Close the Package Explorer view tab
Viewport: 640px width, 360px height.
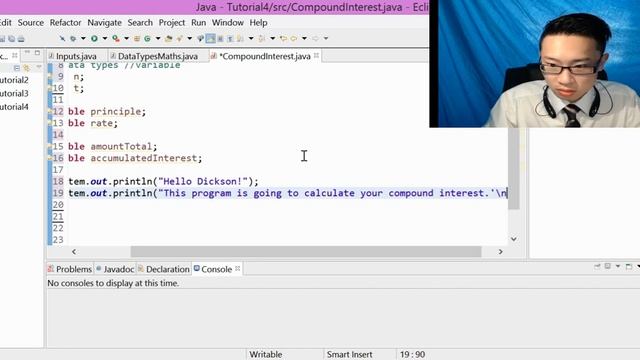point(15,55)
